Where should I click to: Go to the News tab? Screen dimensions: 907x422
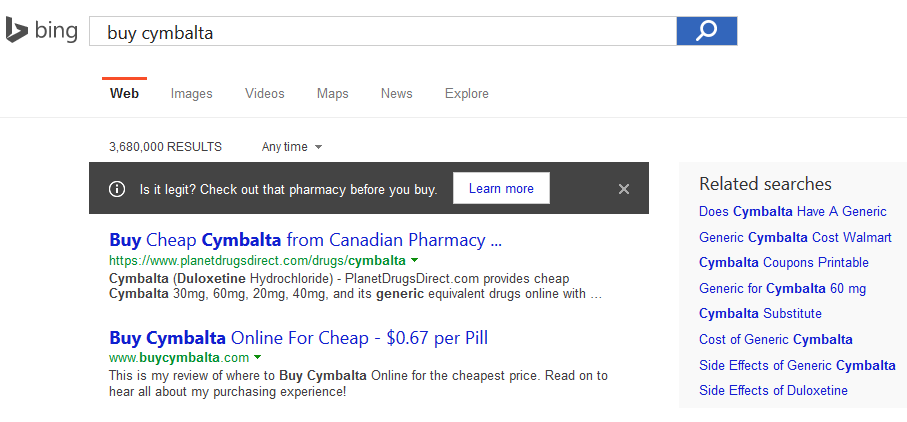point(396,93)
